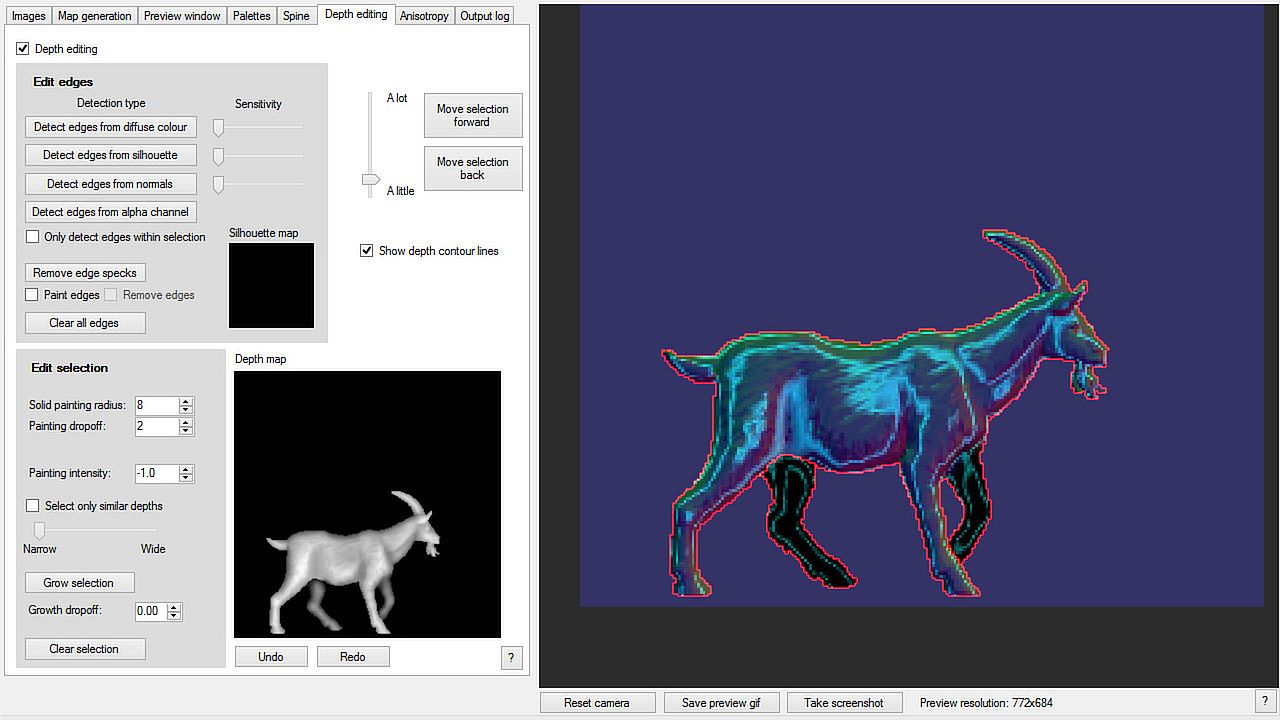
Task: Click the silhouette sensitivity slider handle
Action: (x=218, y=156)
